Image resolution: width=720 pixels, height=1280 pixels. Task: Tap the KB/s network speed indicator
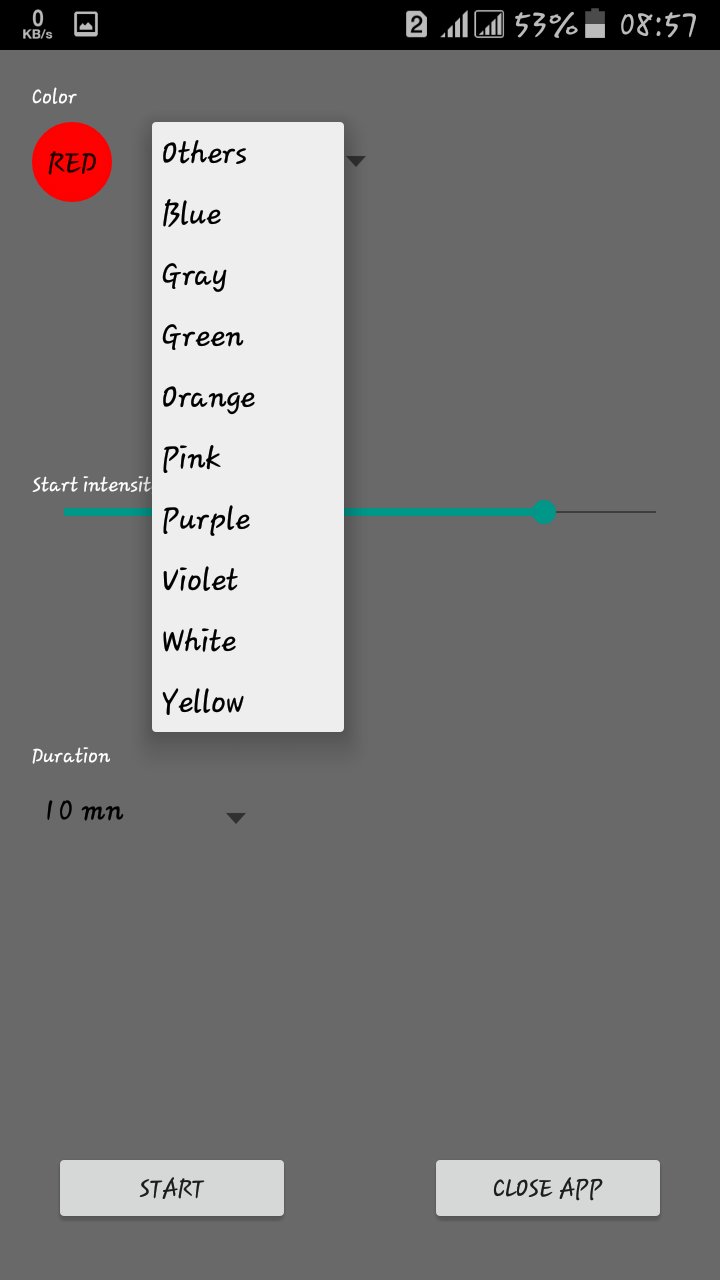36,24
